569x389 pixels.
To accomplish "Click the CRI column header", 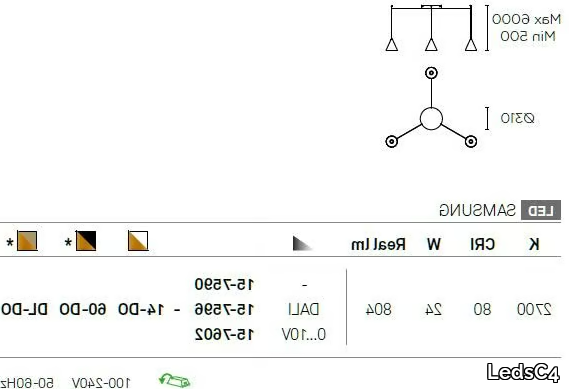I will [482, 244].
